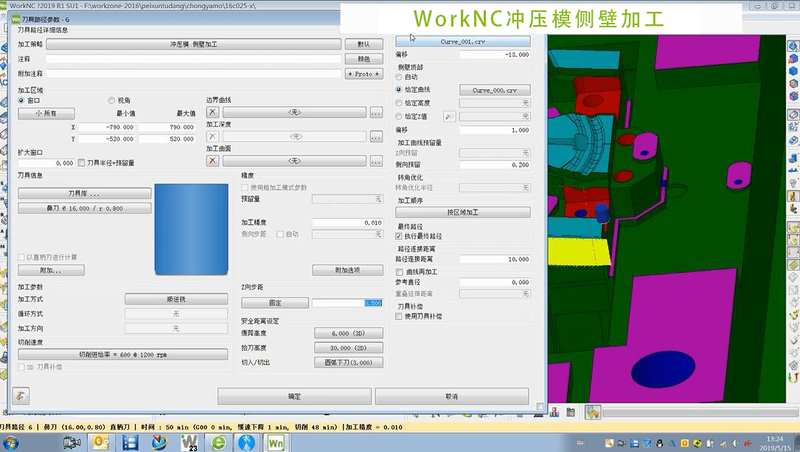Open Outlook from the taskbar
800x452 pixels.
(x=101, y=442)
